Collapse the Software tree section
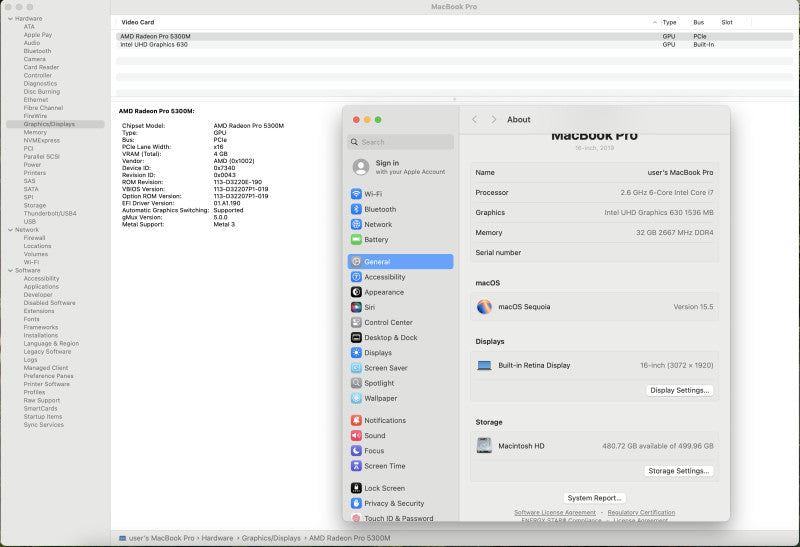 (10, 270)
